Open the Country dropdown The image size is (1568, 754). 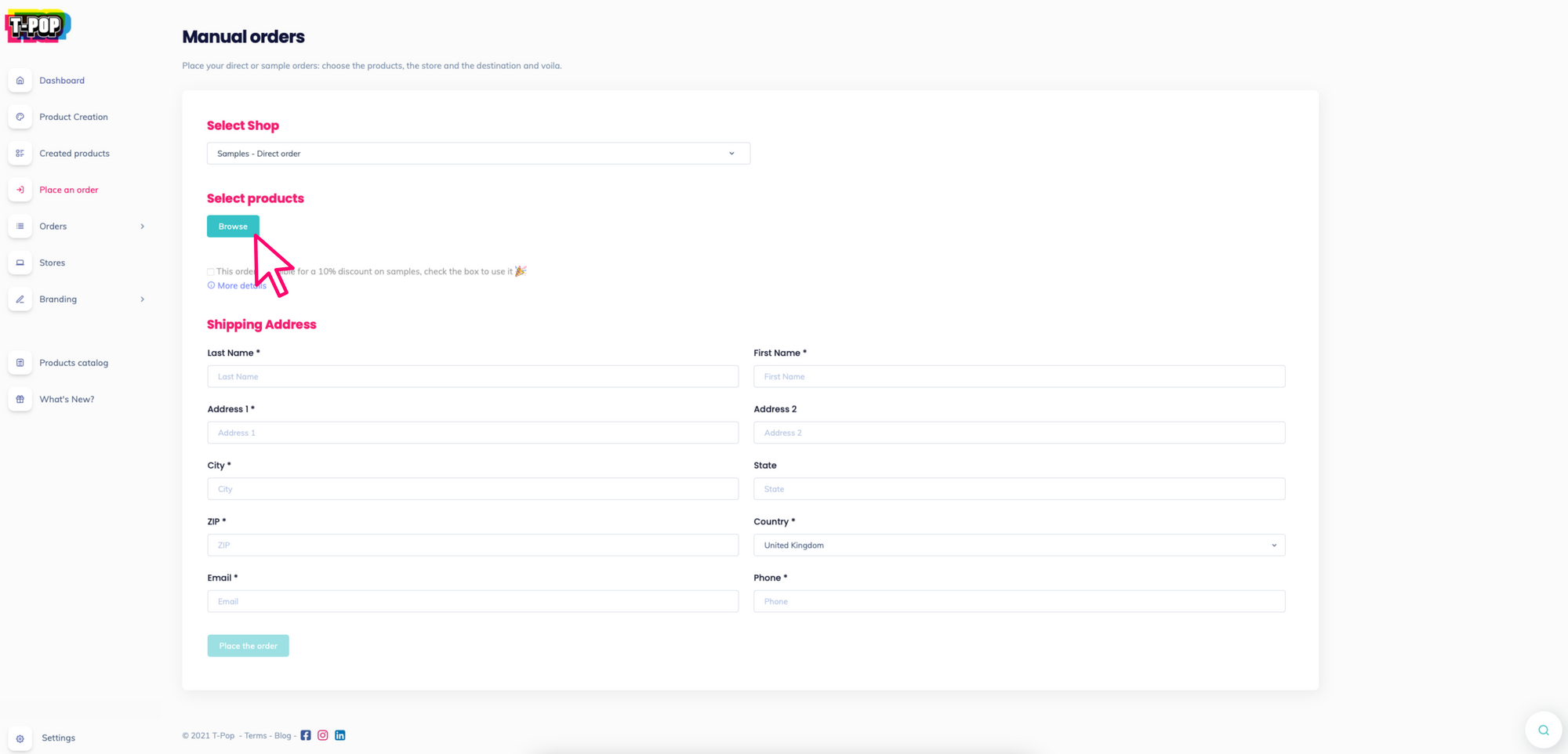coord(1018,546)
